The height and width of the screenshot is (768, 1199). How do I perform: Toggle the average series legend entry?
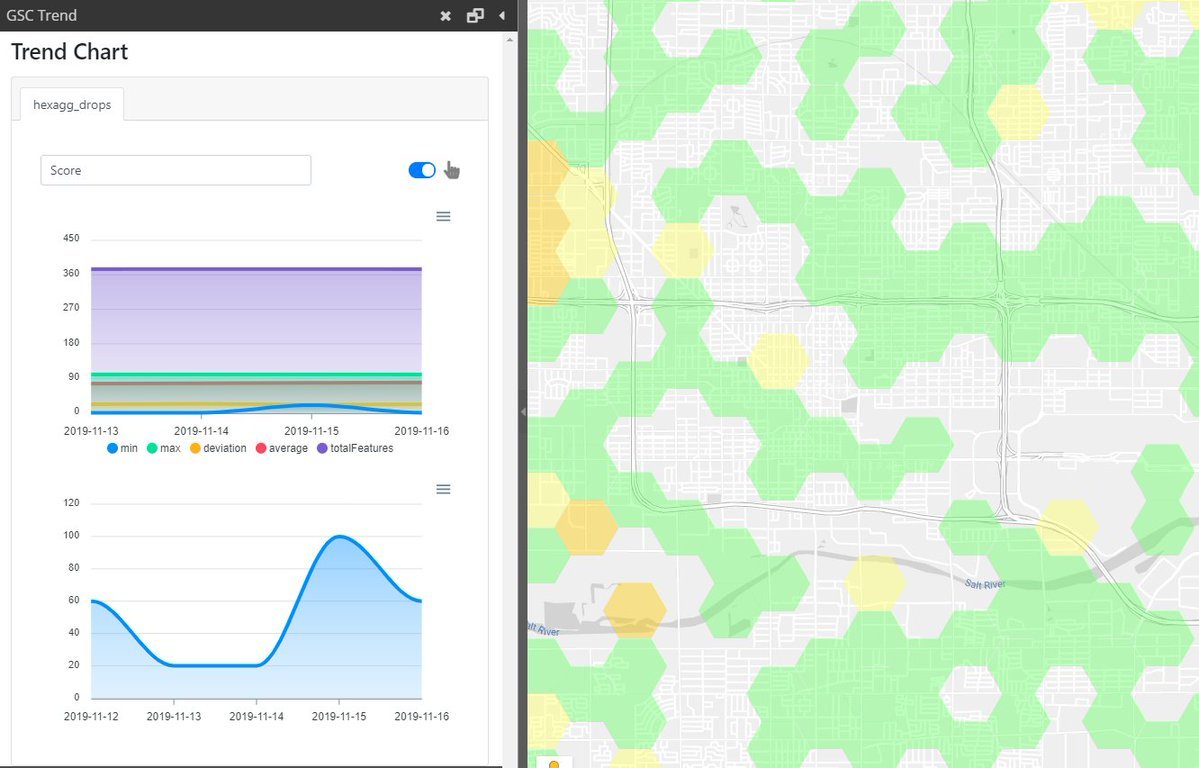click(x=282, y=448)
